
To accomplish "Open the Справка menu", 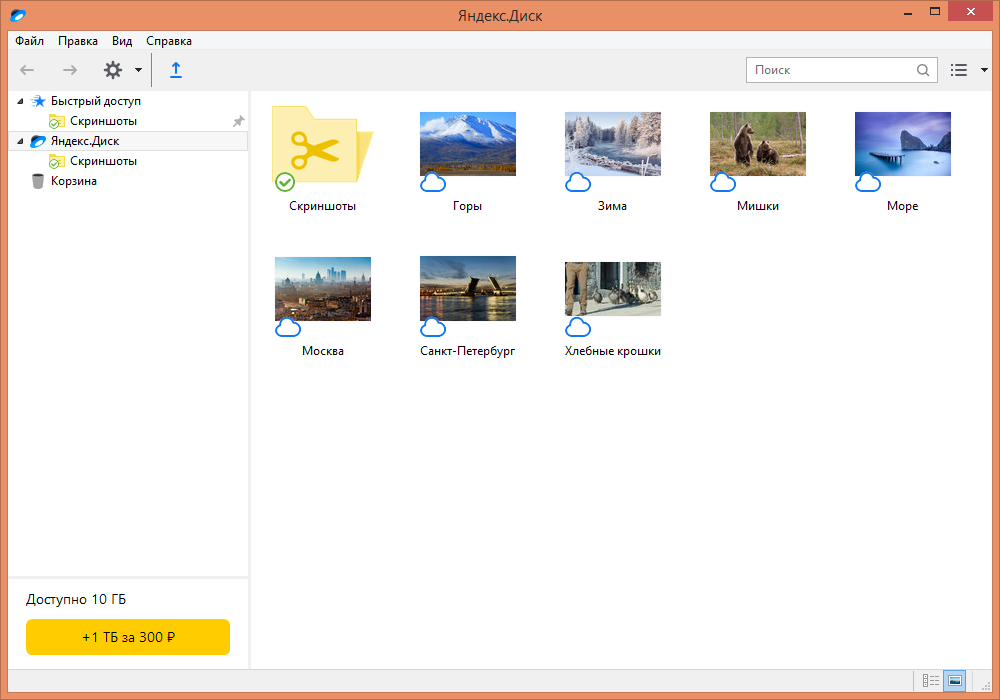I will [169, 41].
